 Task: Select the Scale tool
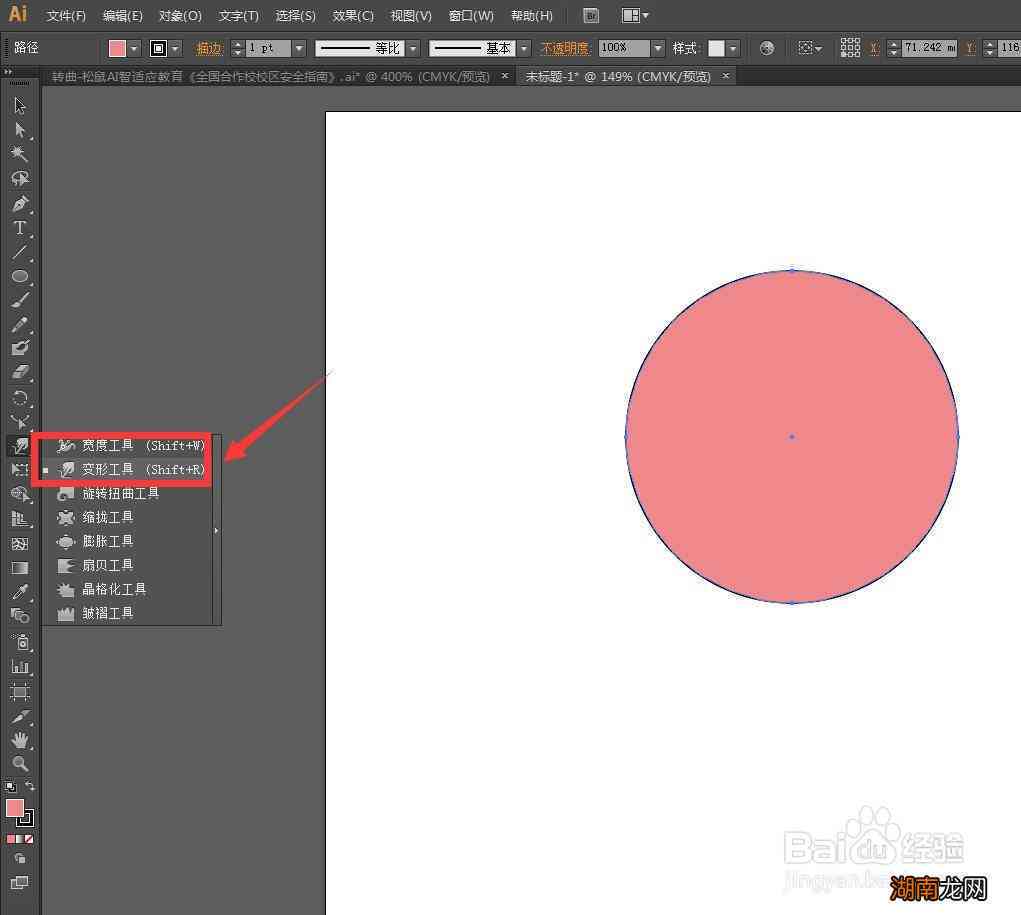coord(20,421)
